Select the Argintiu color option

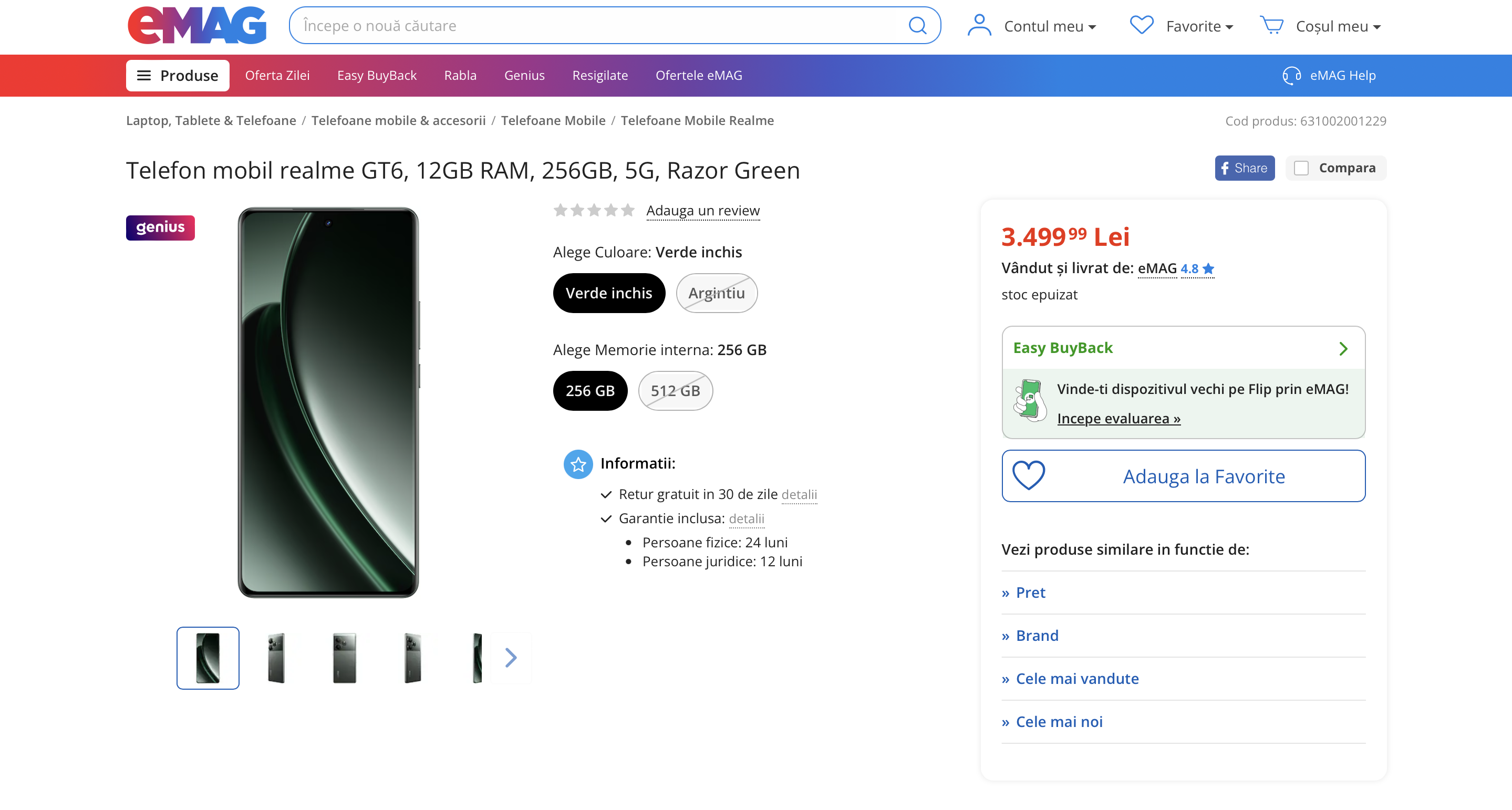(716, 294)
